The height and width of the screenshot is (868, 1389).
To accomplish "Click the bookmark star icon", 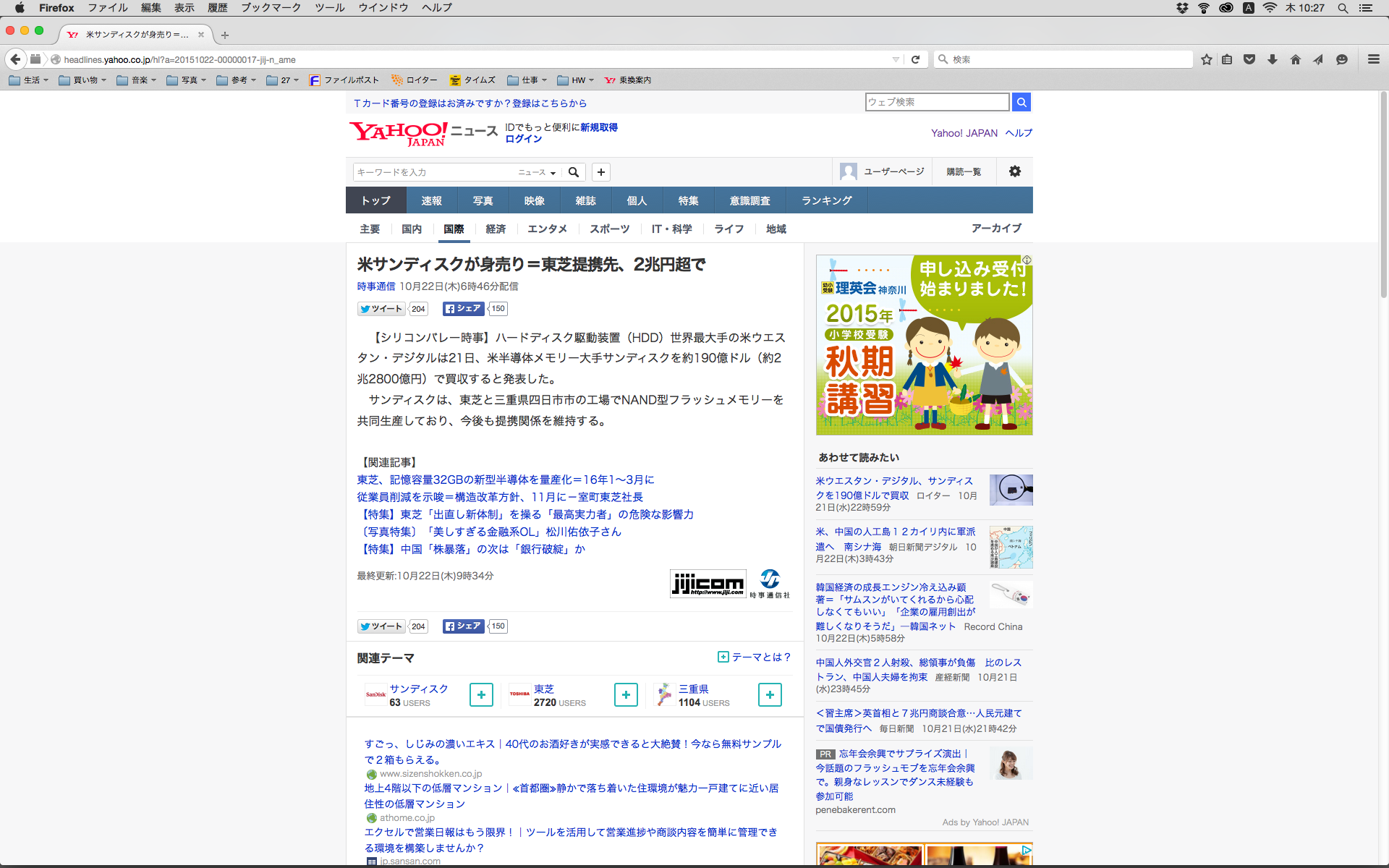I will click(1206, 59).
